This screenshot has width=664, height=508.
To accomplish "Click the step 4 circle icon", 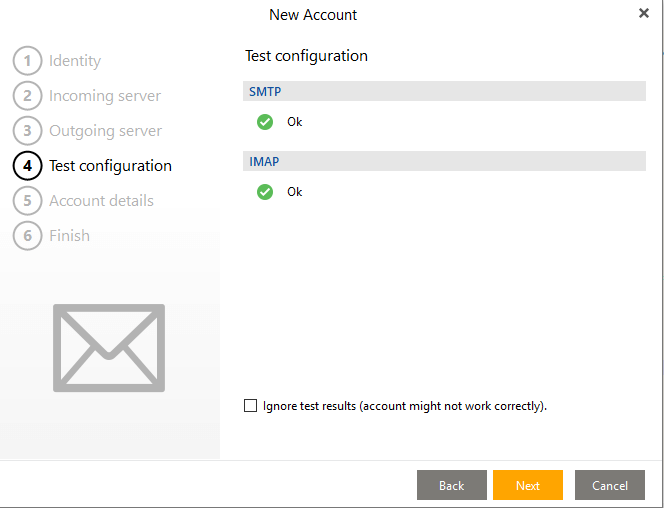I will (x=28, y=166).
